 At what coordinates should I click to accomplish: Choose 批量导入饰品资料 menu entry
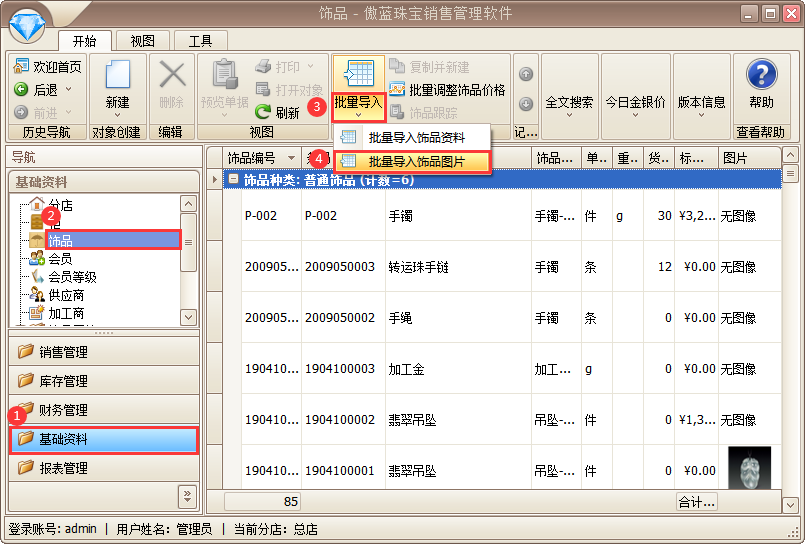(x=412, y=137)
